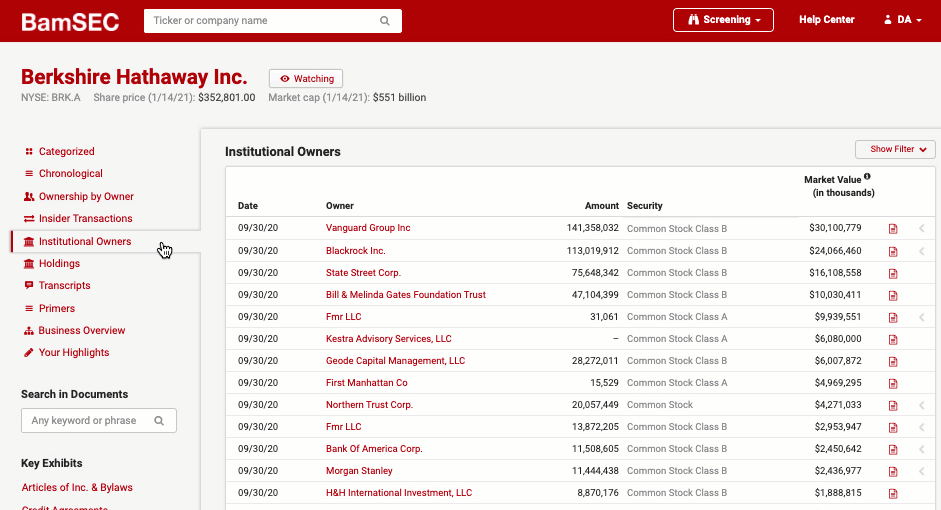This screenshot has height=510, width=941.
Task: Open document icon for Geode Capital Management row
Action: tap(893, 361)
